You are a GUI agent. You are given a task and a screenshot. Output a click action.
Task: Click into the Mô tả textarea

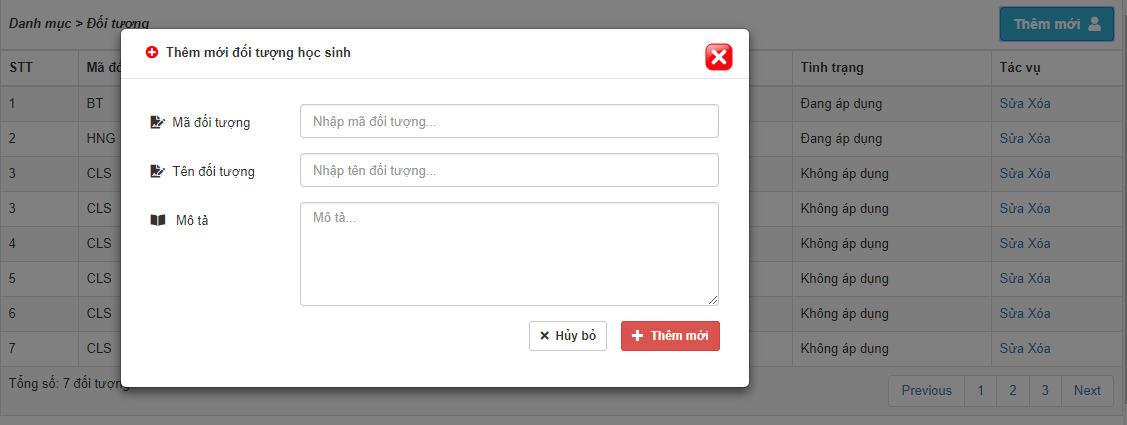tap(509, 253)
